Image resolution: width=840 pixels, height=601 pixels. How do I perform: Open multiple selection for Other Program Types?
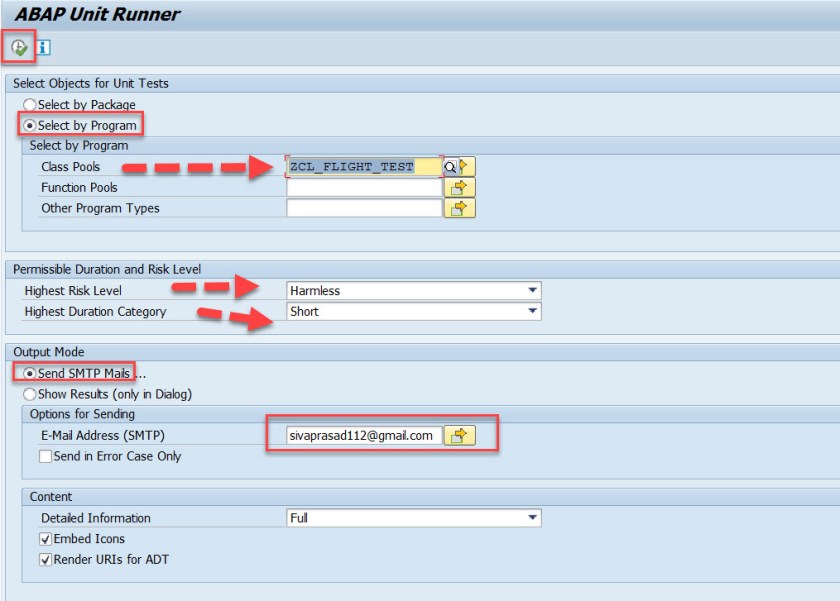[459, 208]
